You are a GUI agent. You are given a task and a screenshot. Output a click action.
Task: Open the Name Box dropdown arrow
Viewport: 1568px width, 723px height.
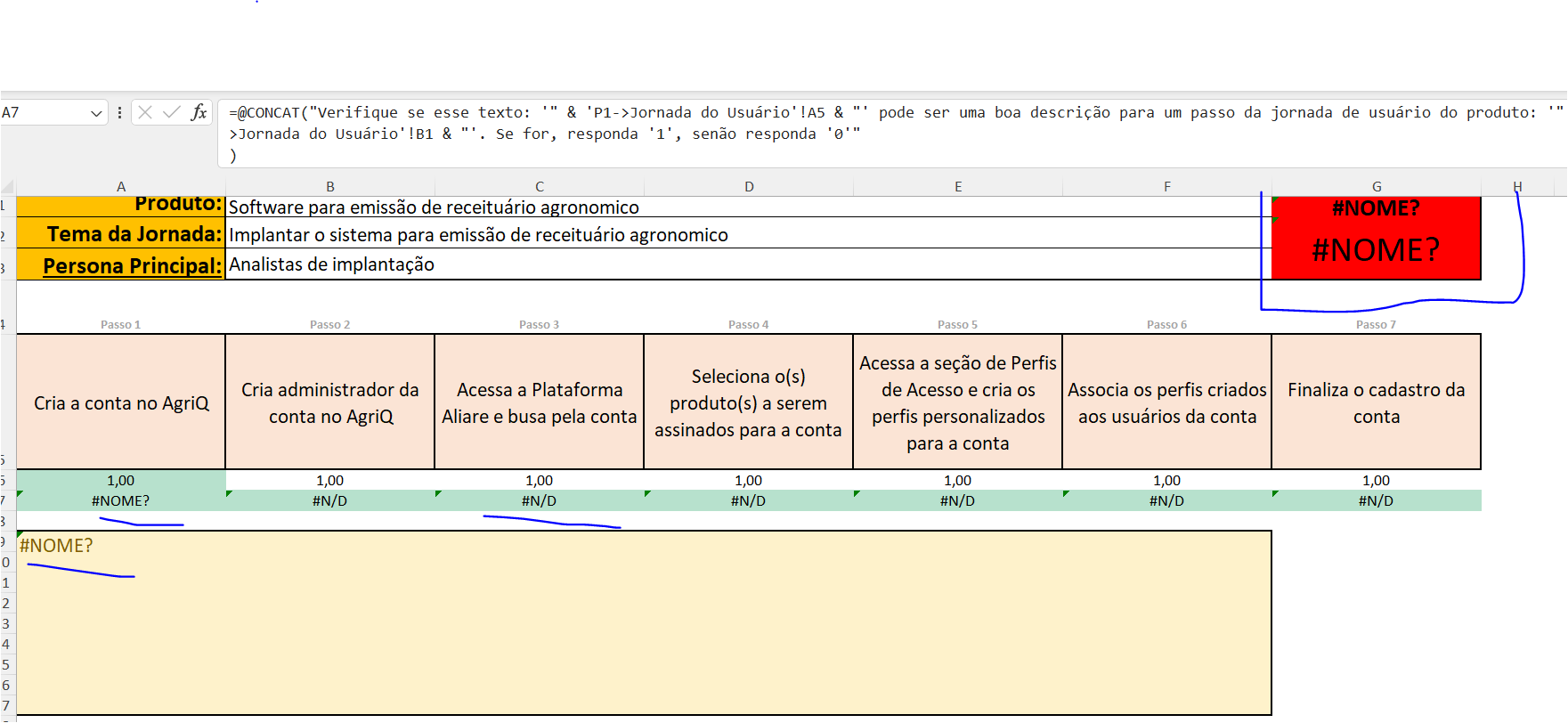pyautogui.click(x=96, y=113)
